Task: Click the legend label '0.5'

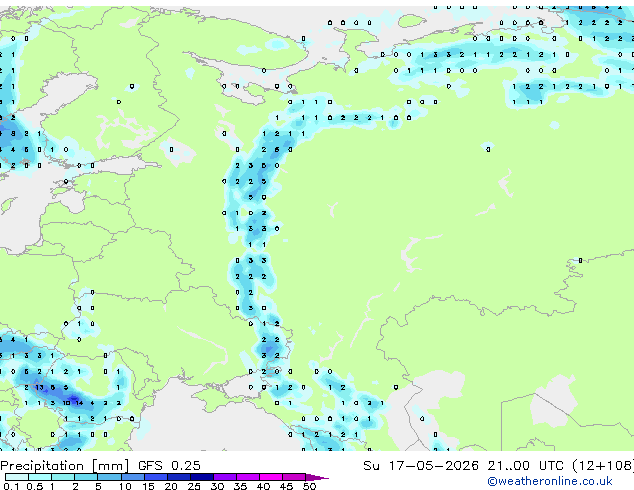Action: pyautogui.click(x=35, y=486)
